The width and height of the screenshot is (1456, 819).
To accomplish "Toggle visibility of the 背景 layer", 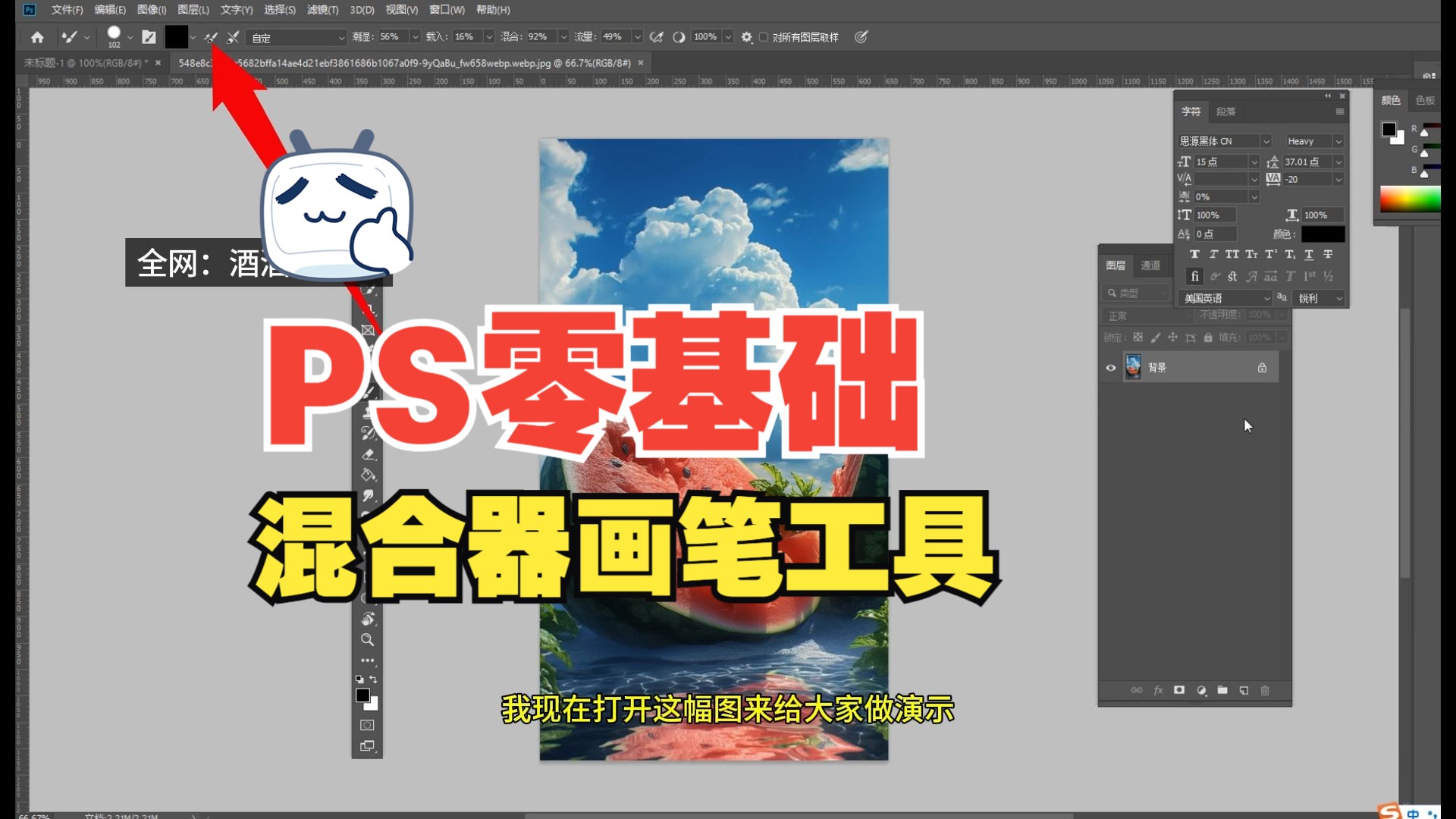I will (1111, 367).
